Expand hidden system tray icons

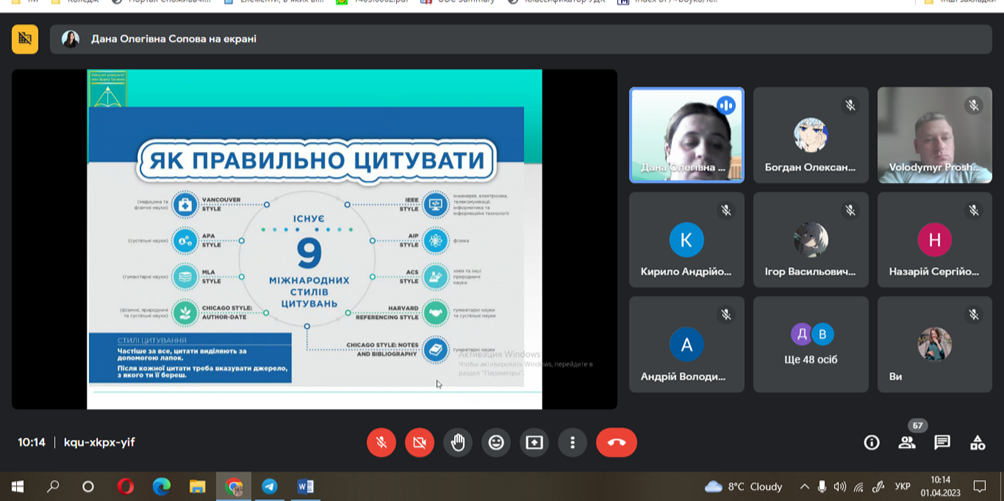click(x=804, y=487)
